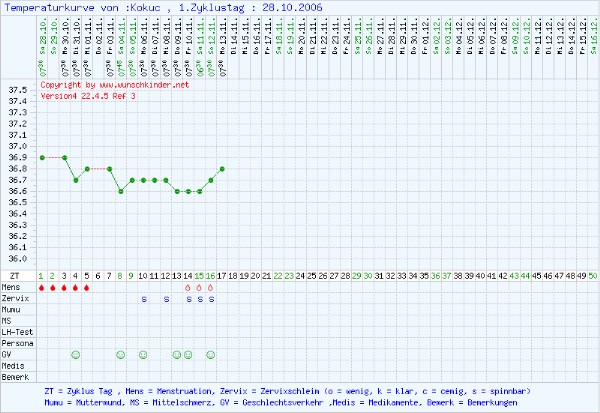This screenshot has width=600, height=413.
Task: Select the Zervix 's' marker on day 12
Action: (166, 299)
